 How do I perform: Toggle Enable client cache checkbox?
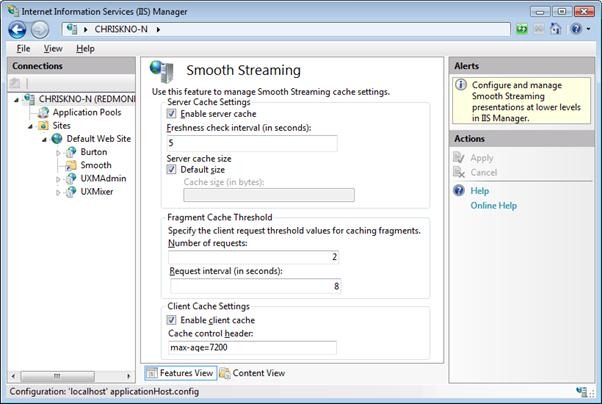[x=171, y=320]
